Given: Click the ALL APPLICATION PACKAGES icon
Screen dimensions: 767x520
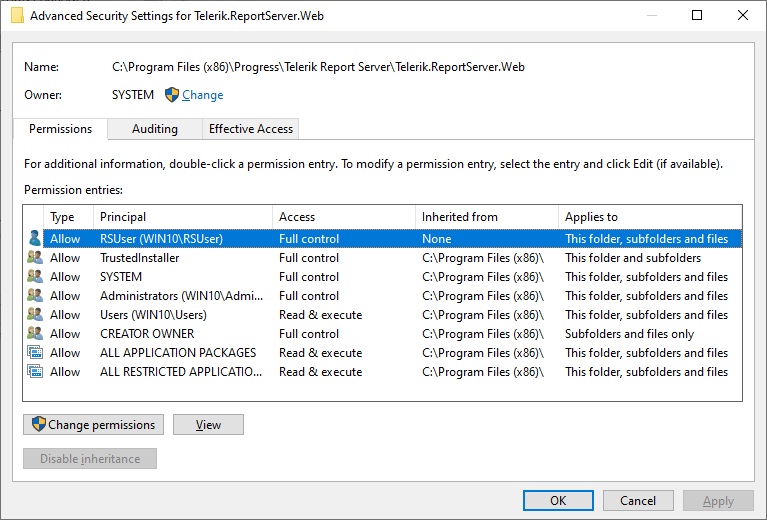Looking at the screenshot, I should click(x=35, y=353).
